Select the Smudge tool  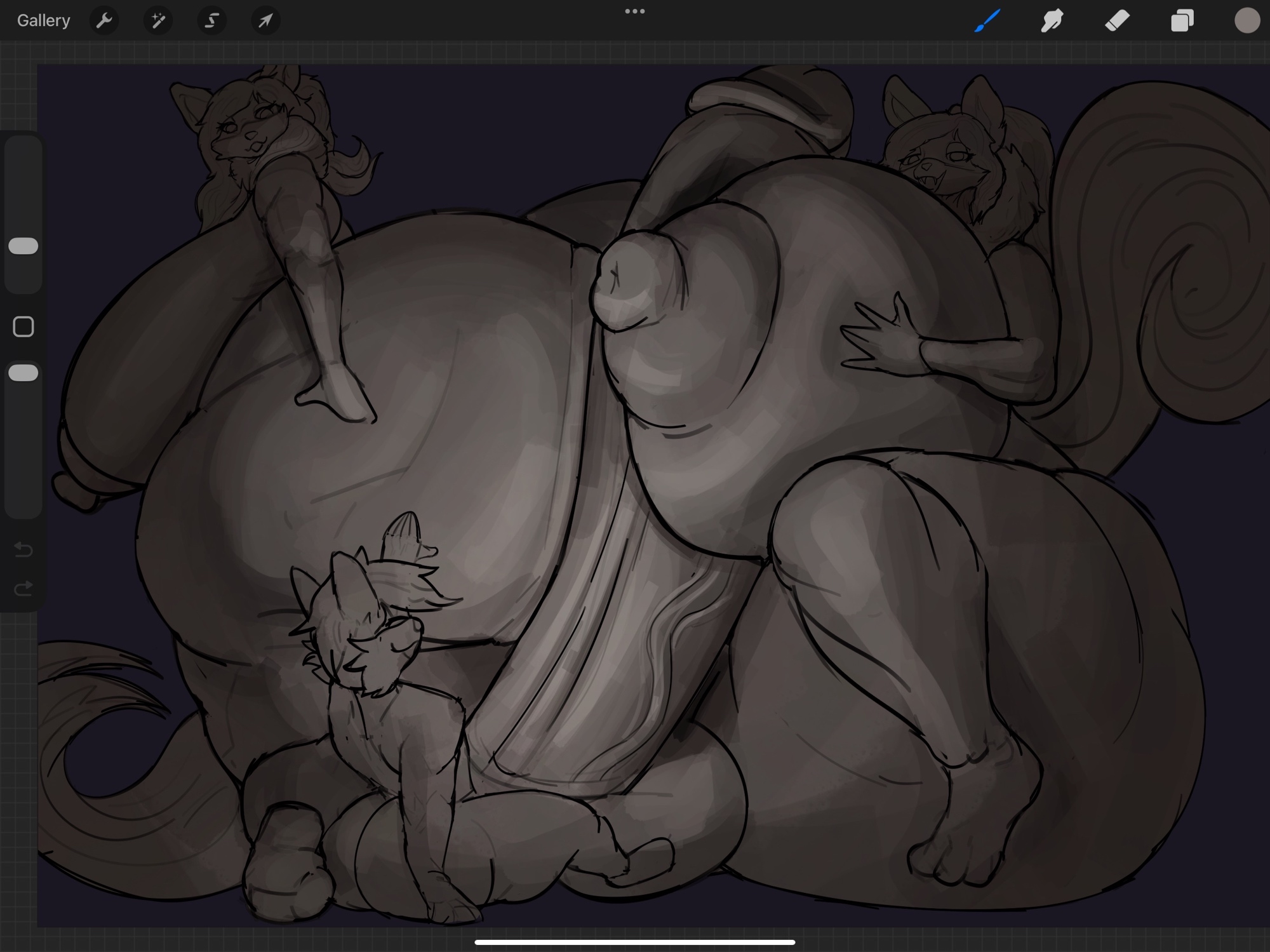pyautogui.click(x=1052, y=21)
